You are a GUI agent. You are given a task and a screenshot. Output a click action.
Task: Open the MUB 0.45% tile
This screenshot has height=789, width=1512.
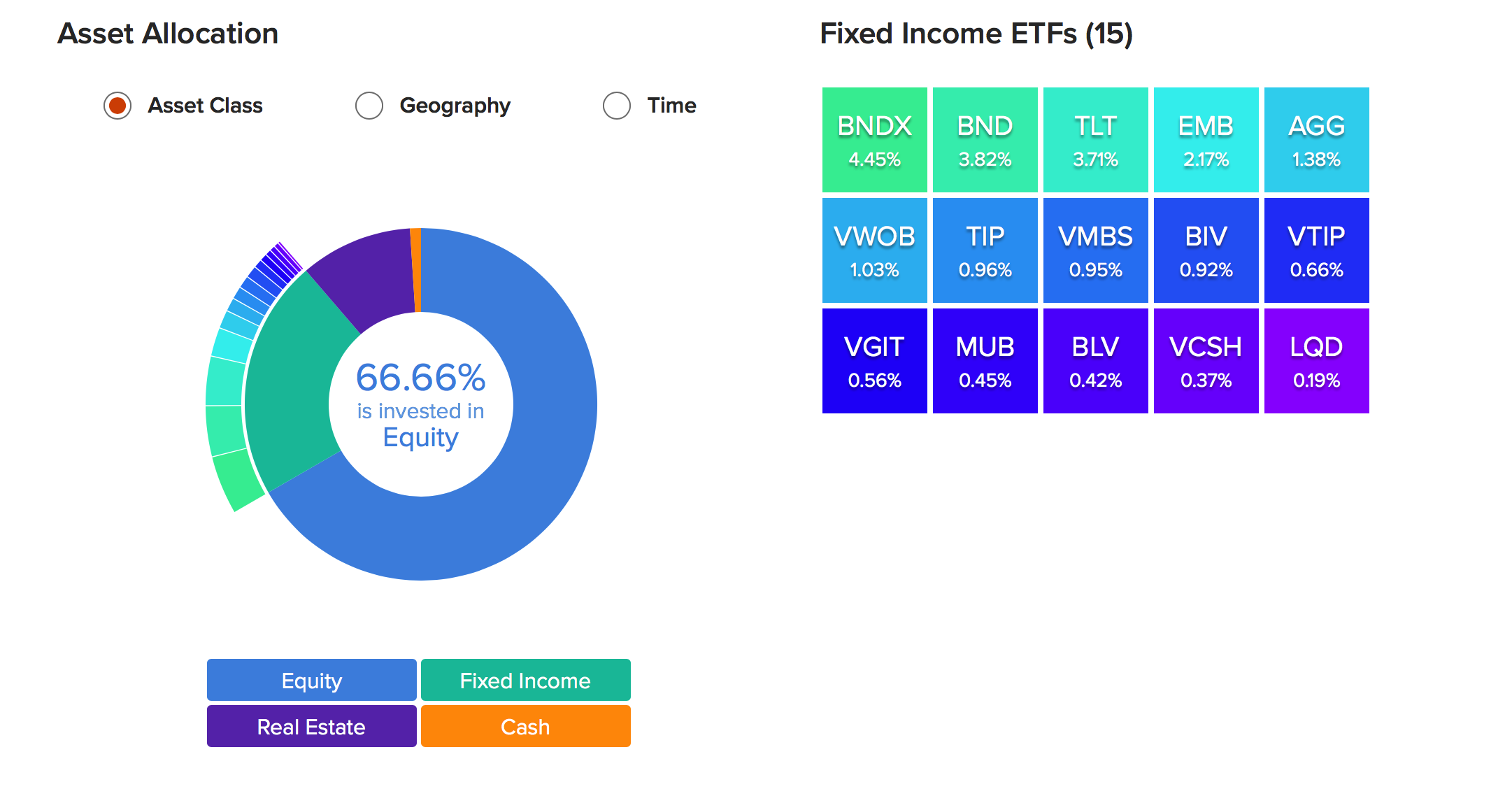pos(985,361)
